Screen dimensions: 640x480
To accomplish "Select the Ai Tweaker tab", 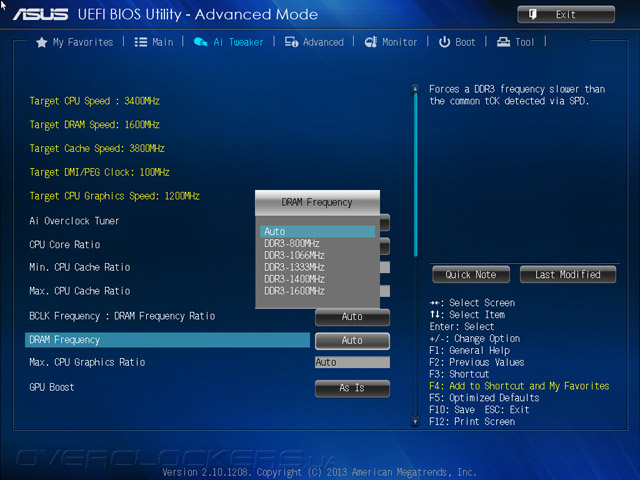I will click(x=229, y=42).
